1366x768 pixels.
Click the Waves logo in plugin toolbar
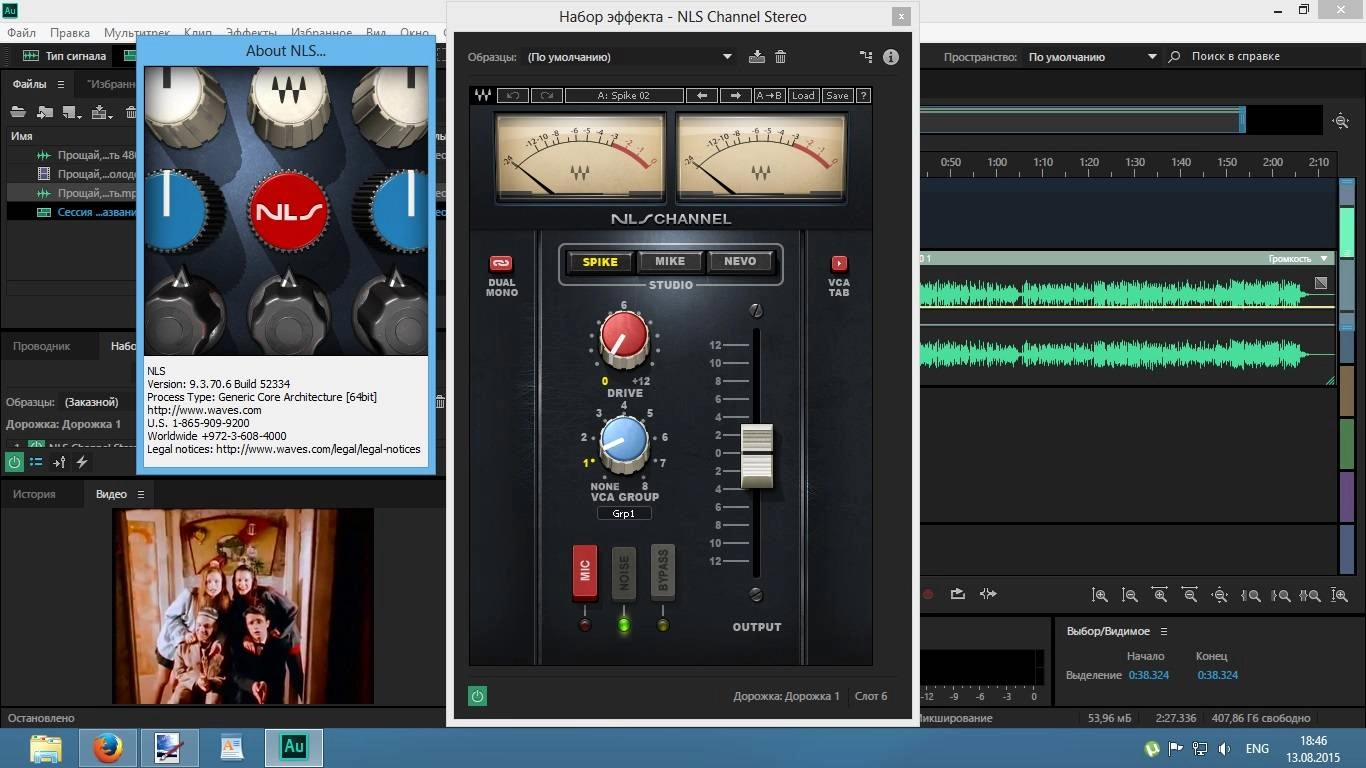pos(483,96)
